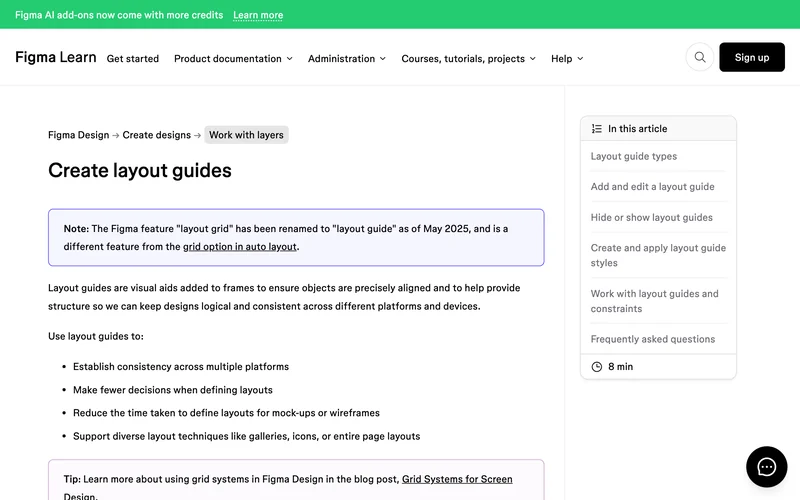
Task: Click the Note: label in callout
Action: click(x=76, y=229)
